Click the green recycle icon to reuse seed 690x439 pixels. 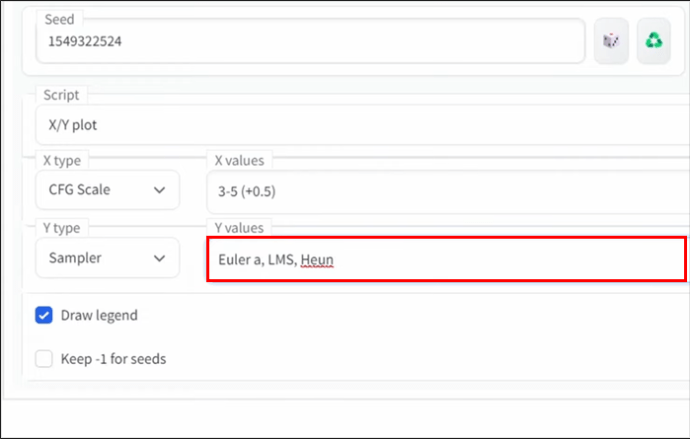tap(653, 41)
